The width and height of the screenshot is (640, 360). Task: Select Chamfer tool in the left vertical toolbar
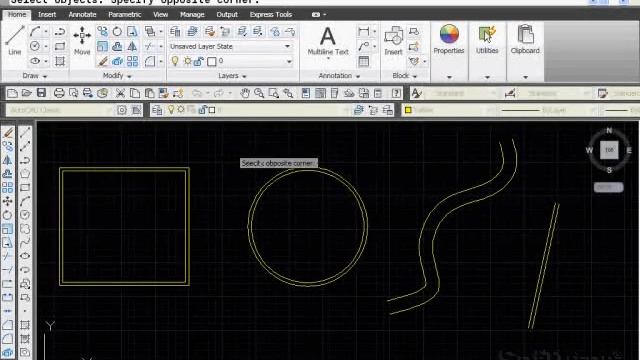[x=7, y=325]
